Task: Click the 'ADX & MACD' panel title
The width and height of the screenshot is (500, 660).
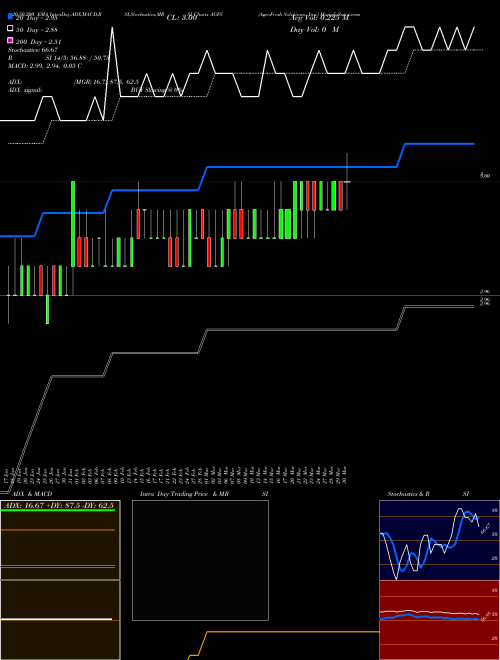Action: tap(32, 494)
